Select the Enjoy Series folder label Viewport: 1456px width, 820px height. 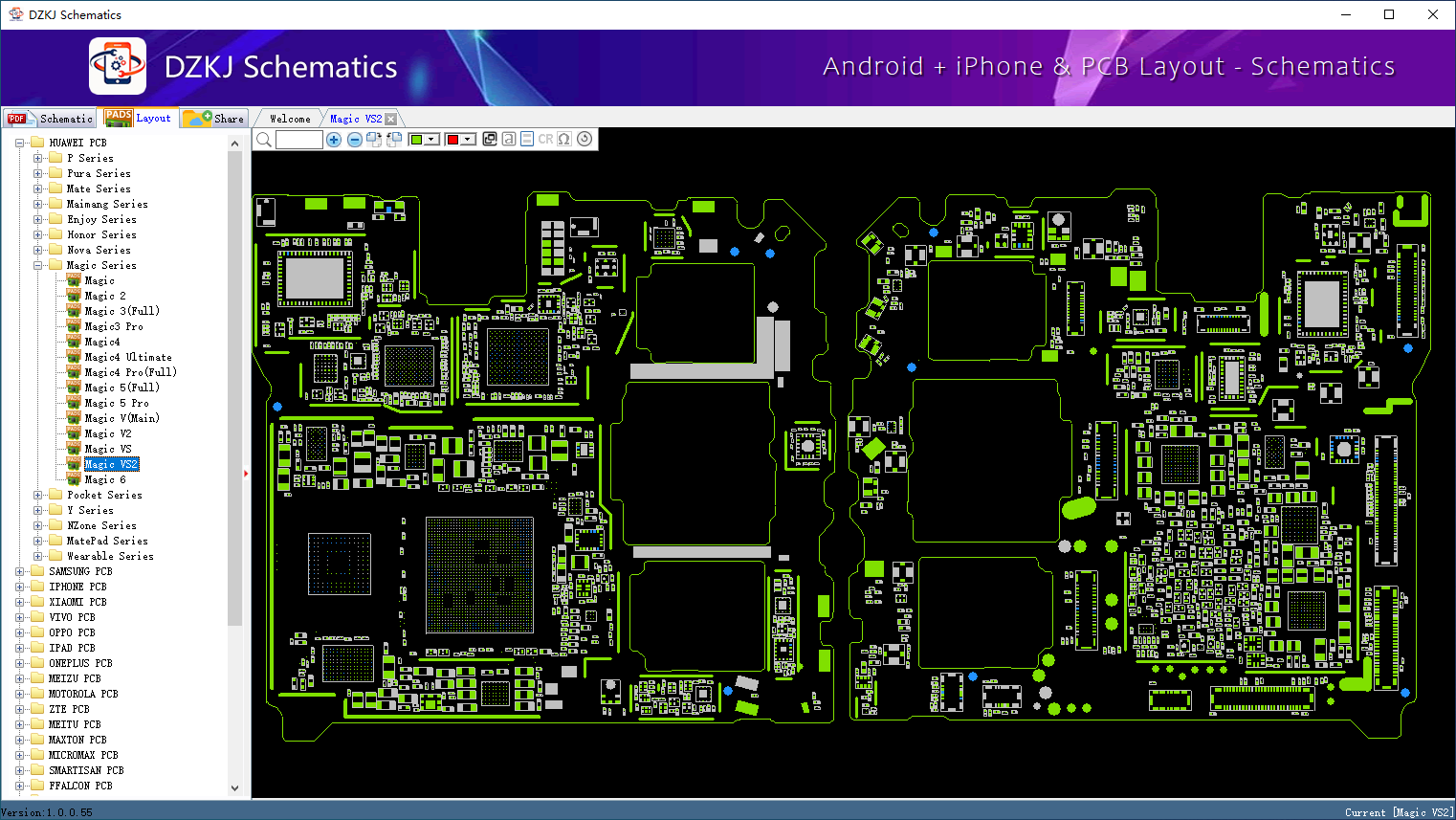[x=101, y=219]
